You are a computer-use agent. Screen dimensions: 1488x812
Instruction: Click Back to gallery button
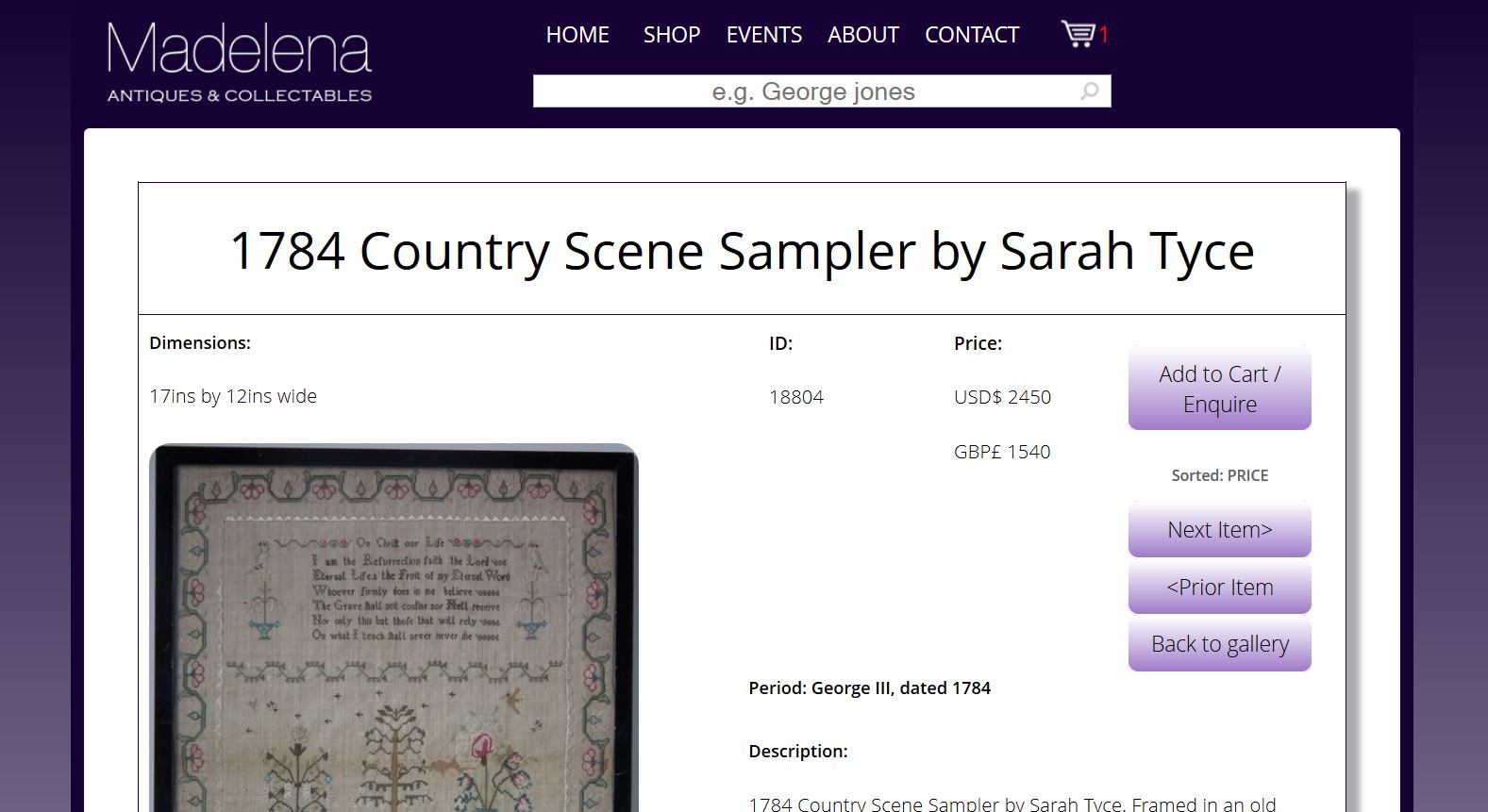click(x=1219, y=644)
